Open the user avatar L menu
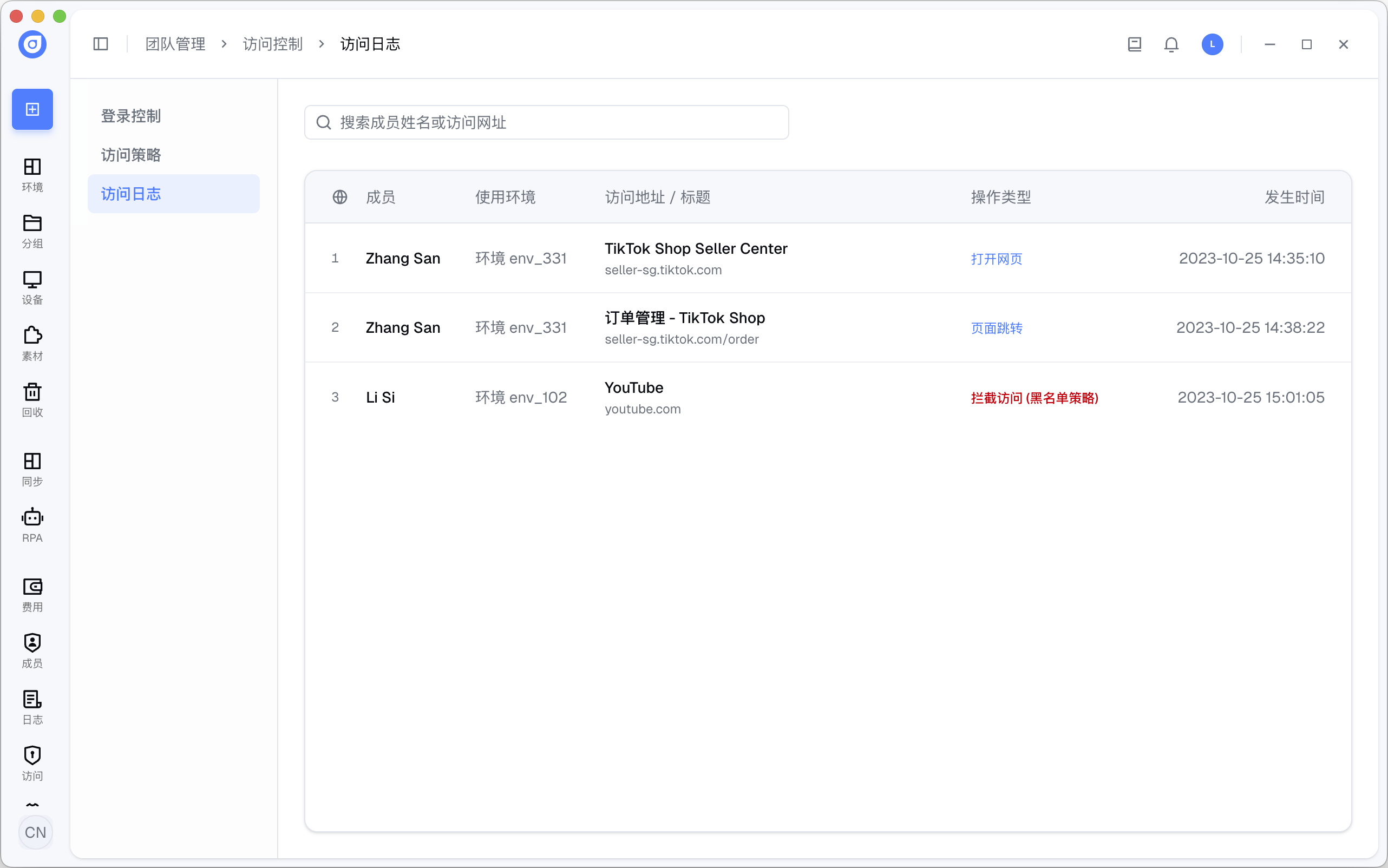The width and height of the screenshot is (1388, 868). [1212, 44]
